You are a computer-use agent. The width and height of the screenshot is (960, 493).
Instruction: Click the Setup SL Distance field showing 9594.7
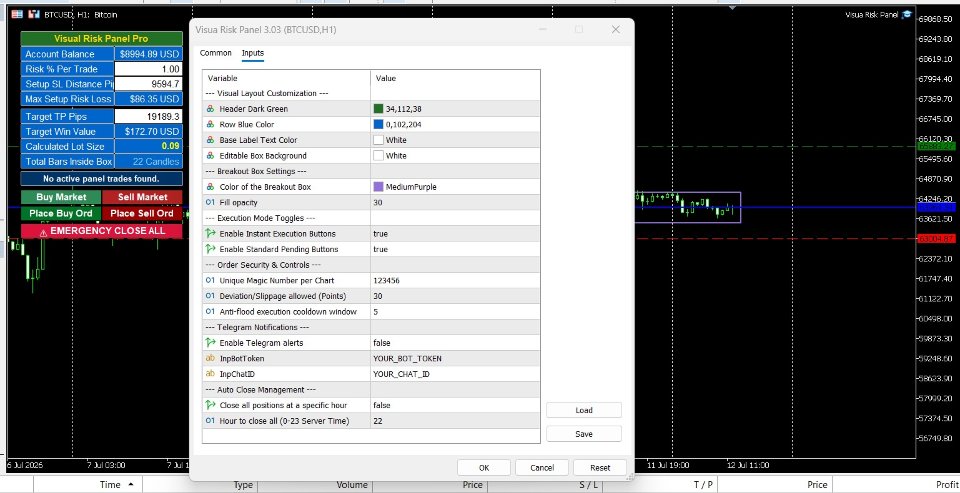click(148, 84)
